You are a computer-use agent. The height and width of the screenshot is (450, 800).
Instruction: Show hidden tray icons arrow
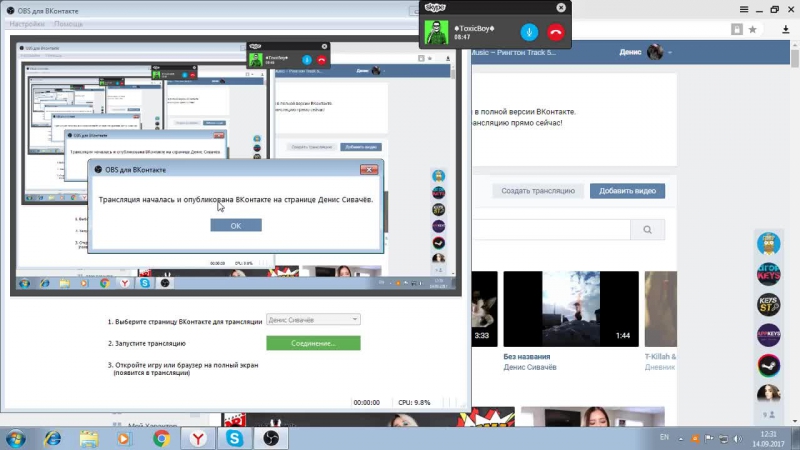(681, 439)
